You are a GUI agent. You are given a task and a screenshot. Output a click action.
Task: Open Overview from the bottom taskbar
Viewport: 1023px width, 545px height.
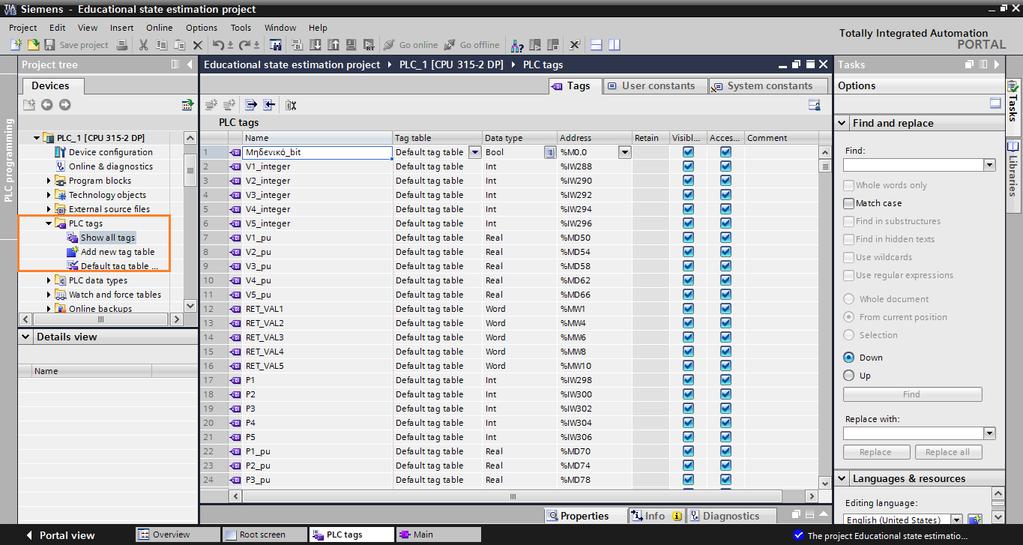177,535
